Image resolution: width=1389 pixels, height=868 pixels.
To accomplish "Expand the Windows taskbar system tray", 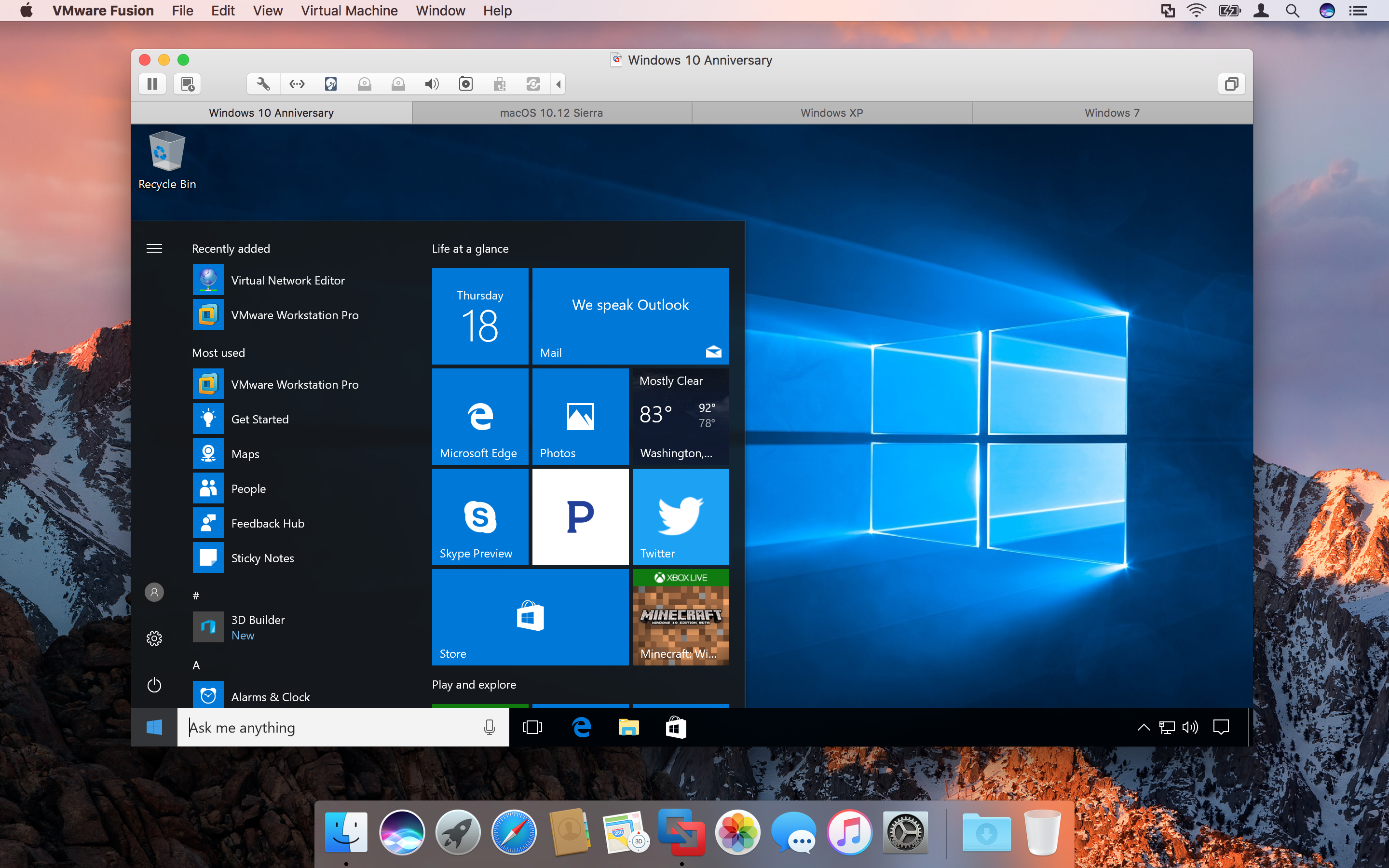I will click(x=1143, y=727).
